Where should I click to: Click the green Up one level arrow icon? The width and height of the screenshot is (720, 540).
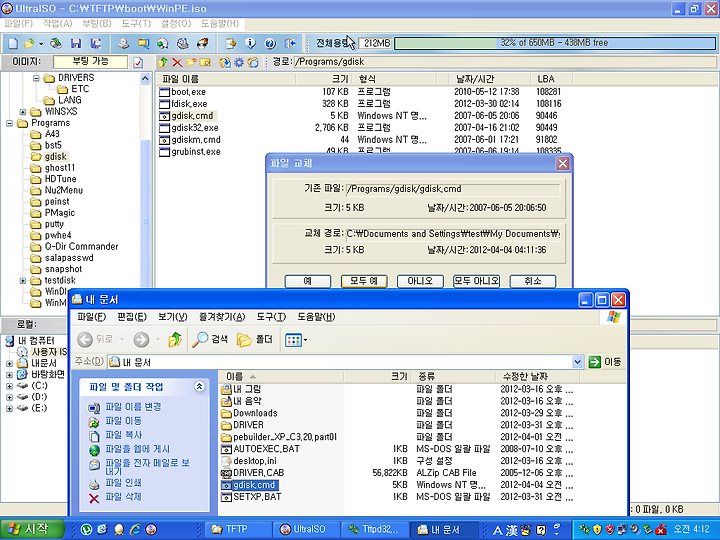tap(163, 62)
